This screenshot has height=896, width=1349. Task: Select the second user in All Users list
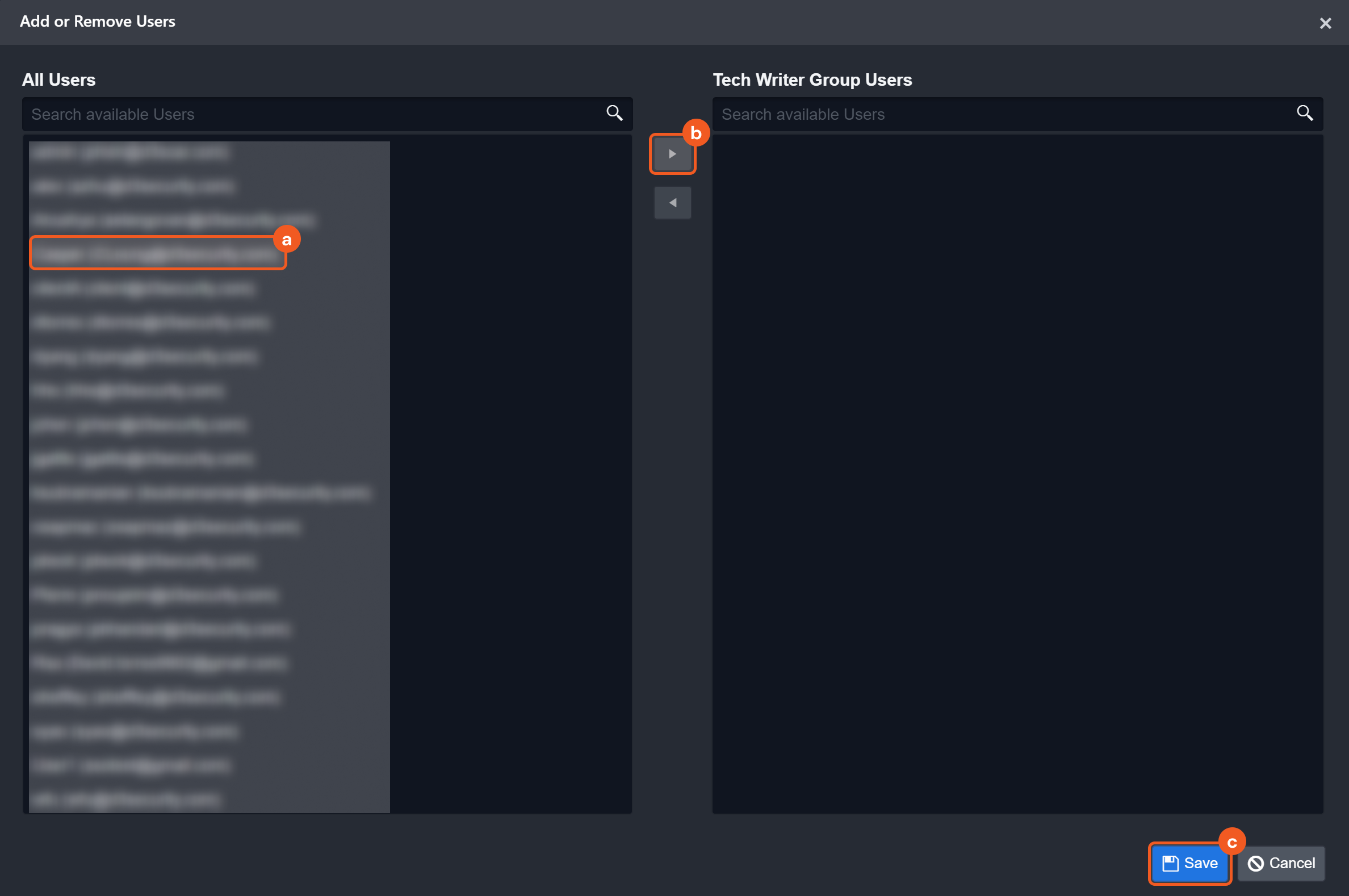click(133, 186)
